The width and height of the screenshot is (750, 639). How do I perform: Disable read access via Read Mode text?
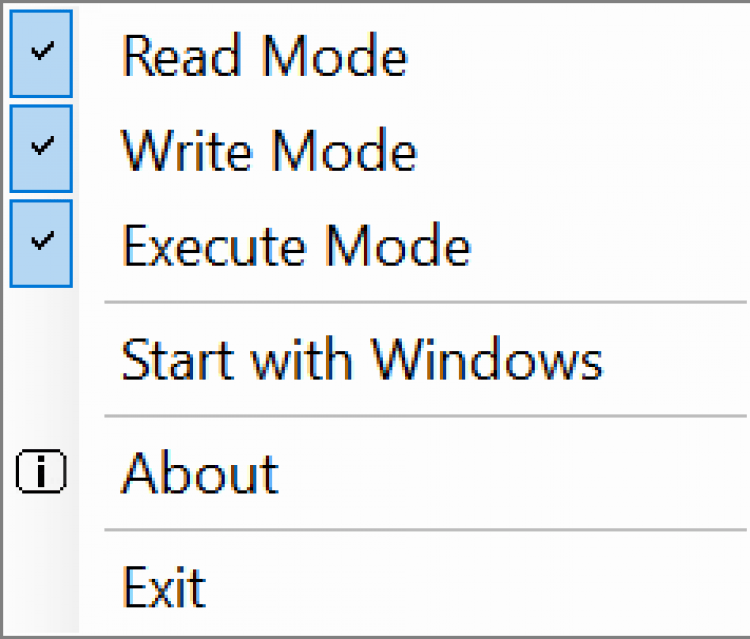[x=264, y=56]
